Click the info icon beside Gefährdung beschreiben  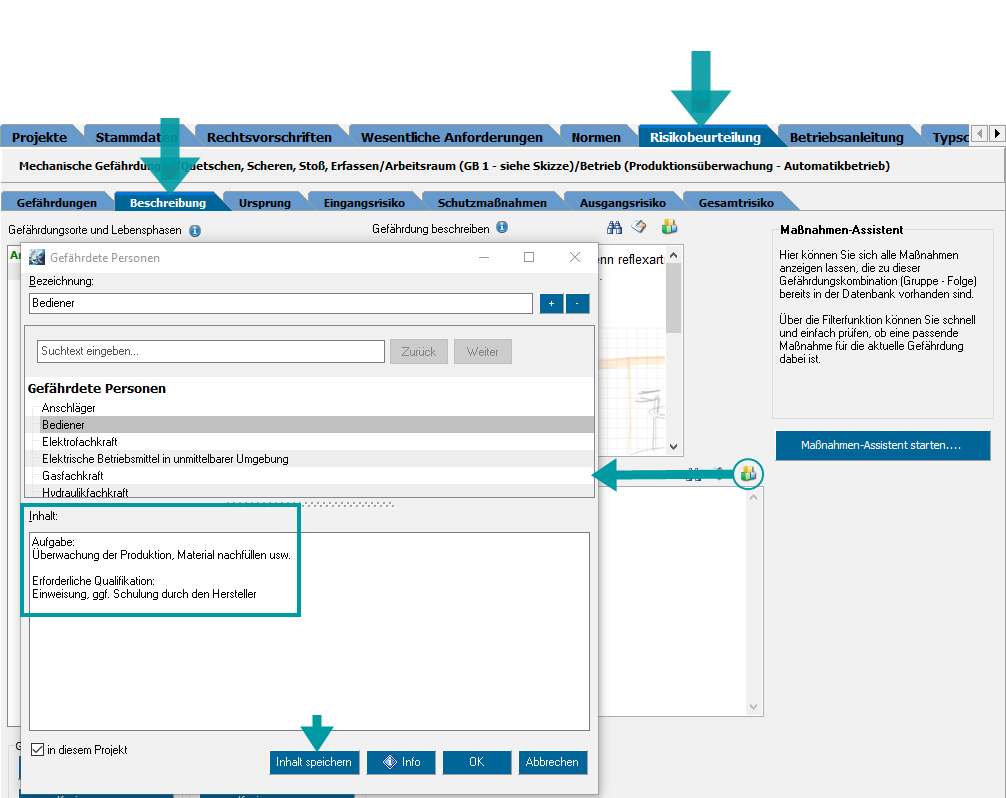coord(502,228)
